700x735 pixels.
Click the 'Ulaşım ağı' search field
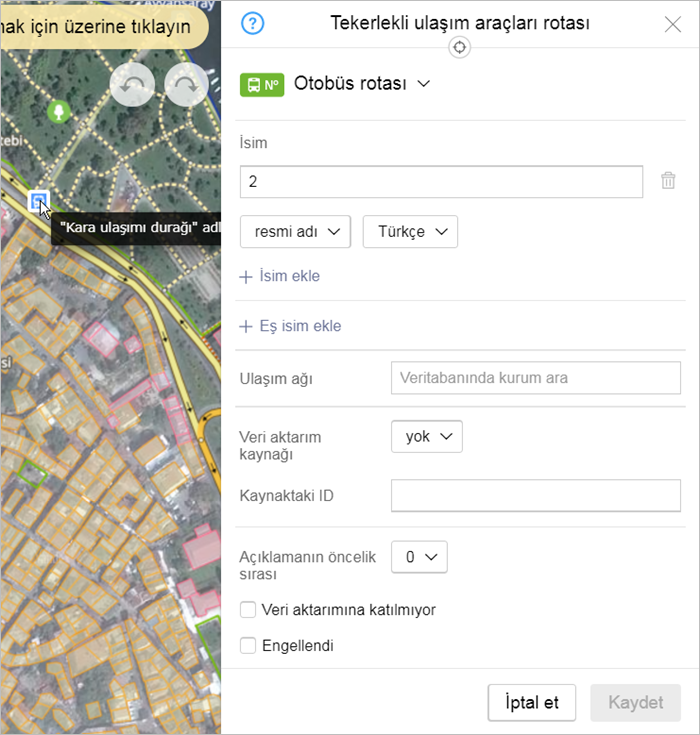pyautogui.click(x=535, y=378)
